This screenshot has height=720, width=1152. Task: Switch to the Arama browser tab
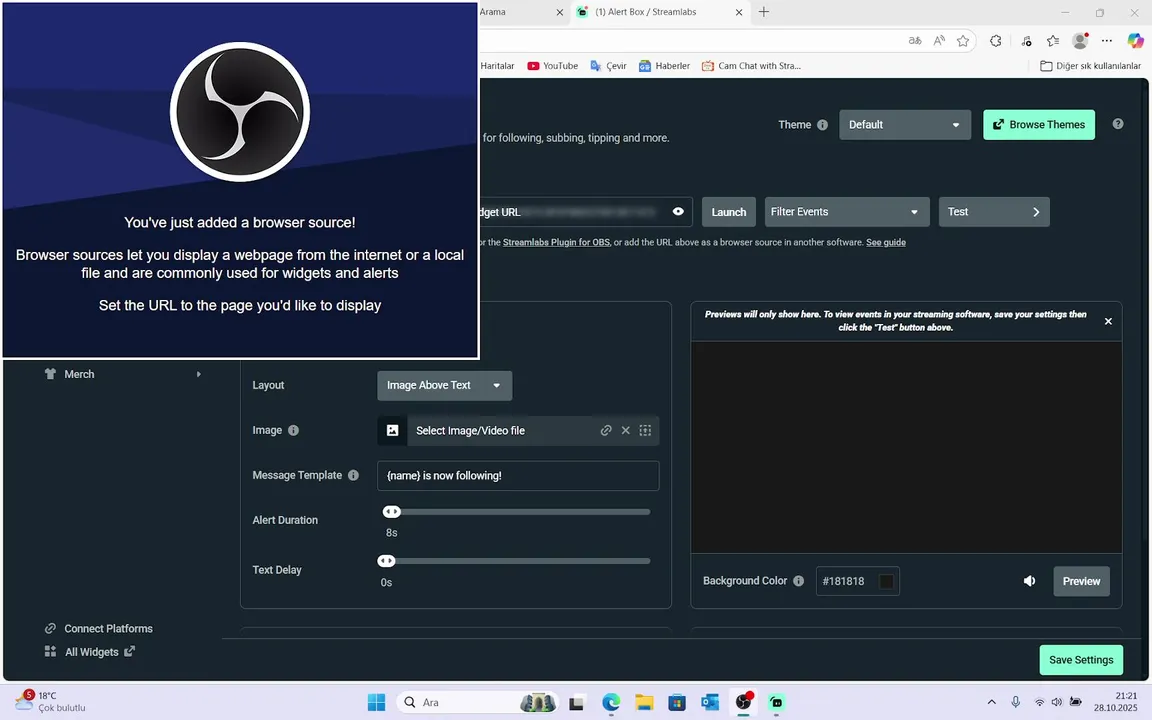click(492, 12)
